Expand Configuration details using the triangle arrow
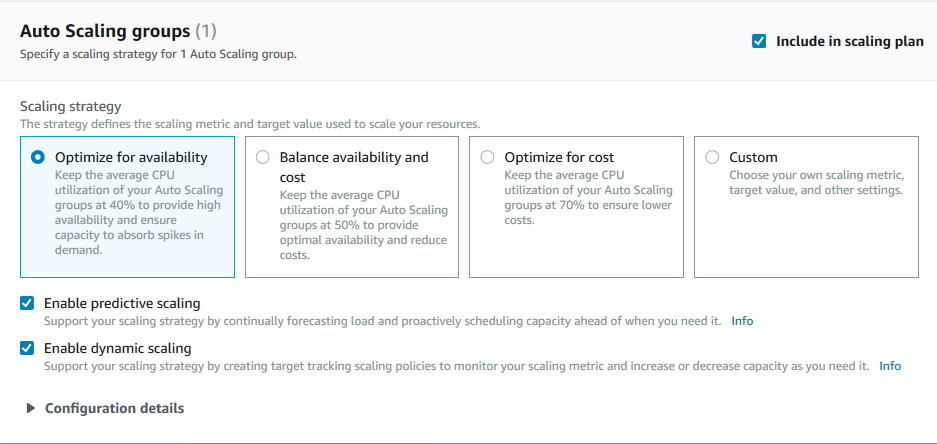The width and height of the screenshot is (937, 444). (x=31, y=408)
